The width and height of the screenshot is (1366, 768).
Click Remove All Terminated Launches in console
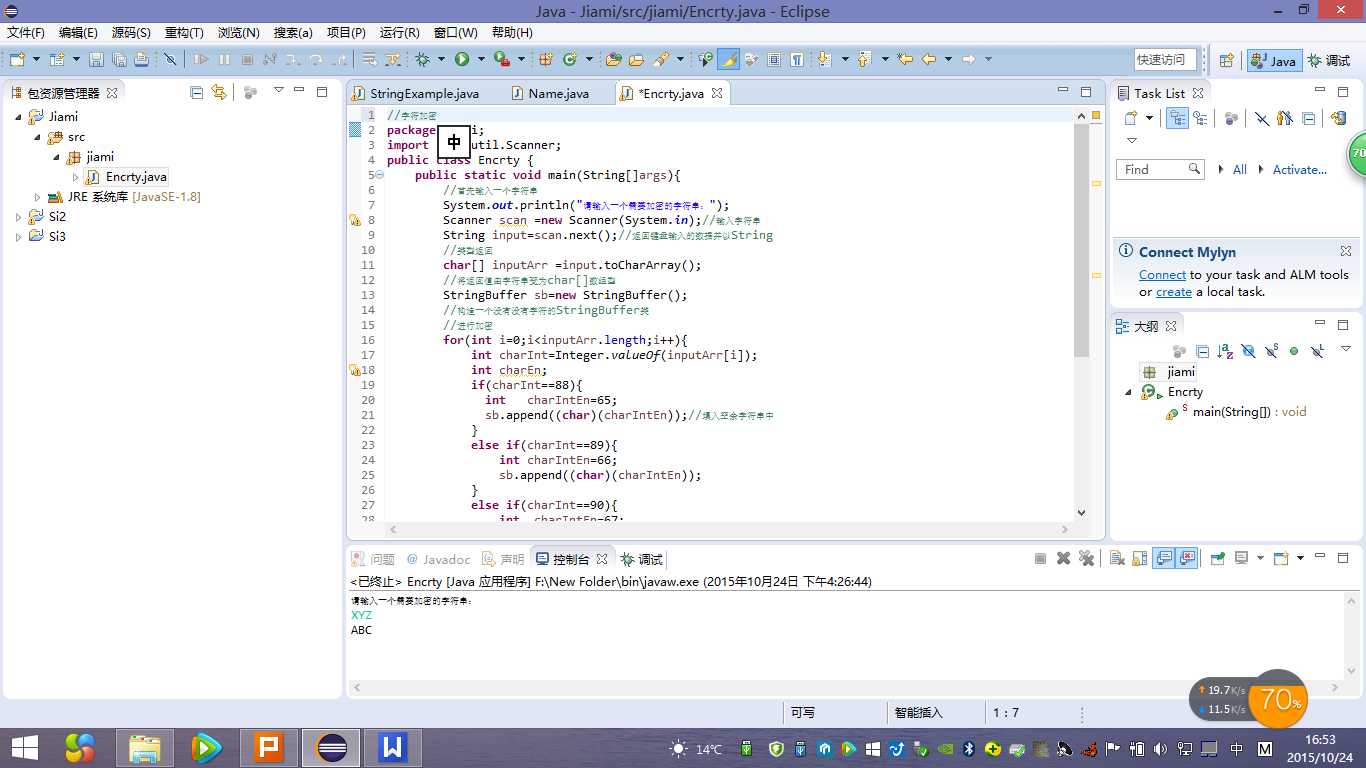click(x=1087, y=559)
